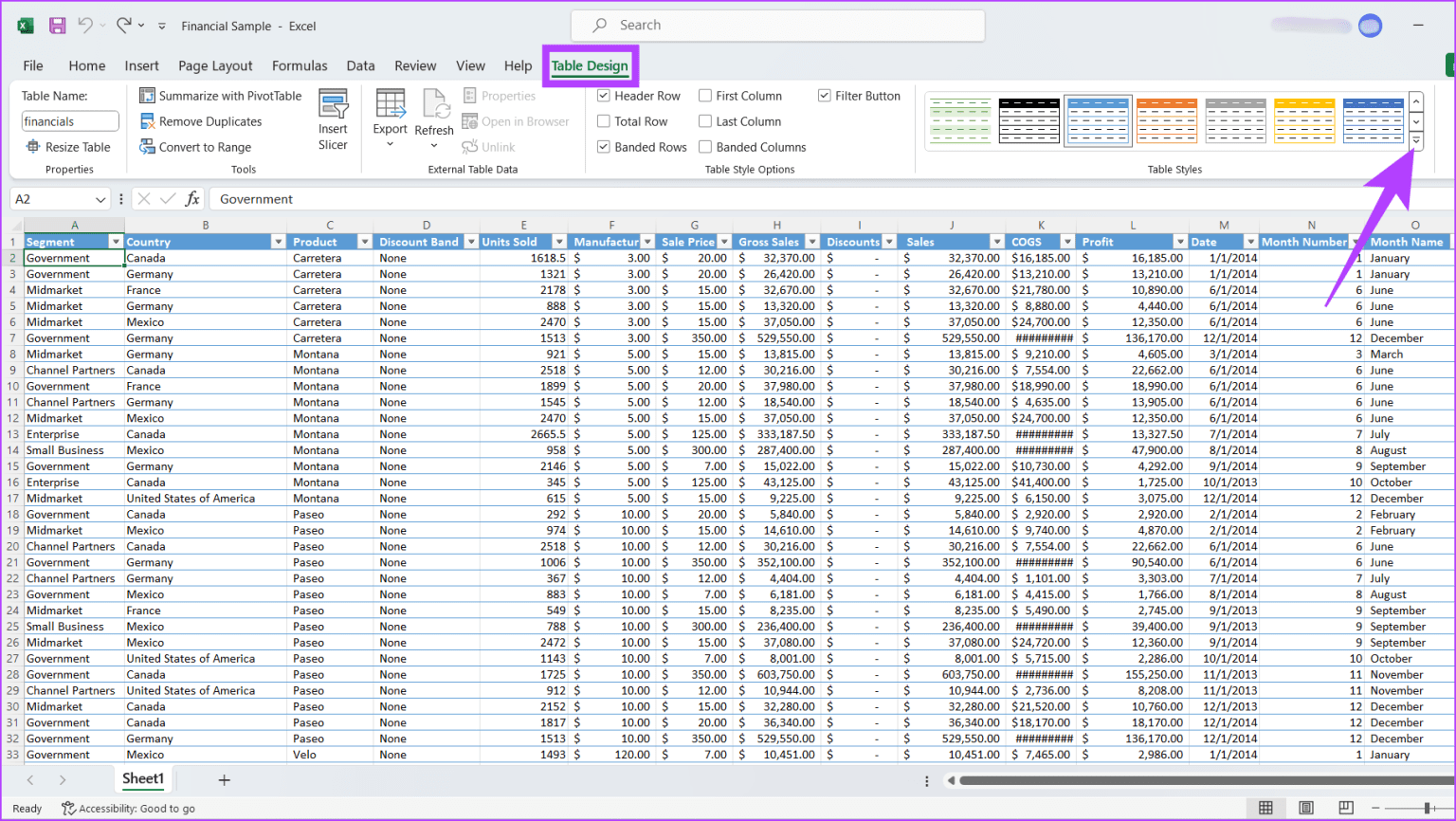The image size is (1456, 821).
Task: Expand the Table Styles gallery More arrow
Action: pos(1415,141)
